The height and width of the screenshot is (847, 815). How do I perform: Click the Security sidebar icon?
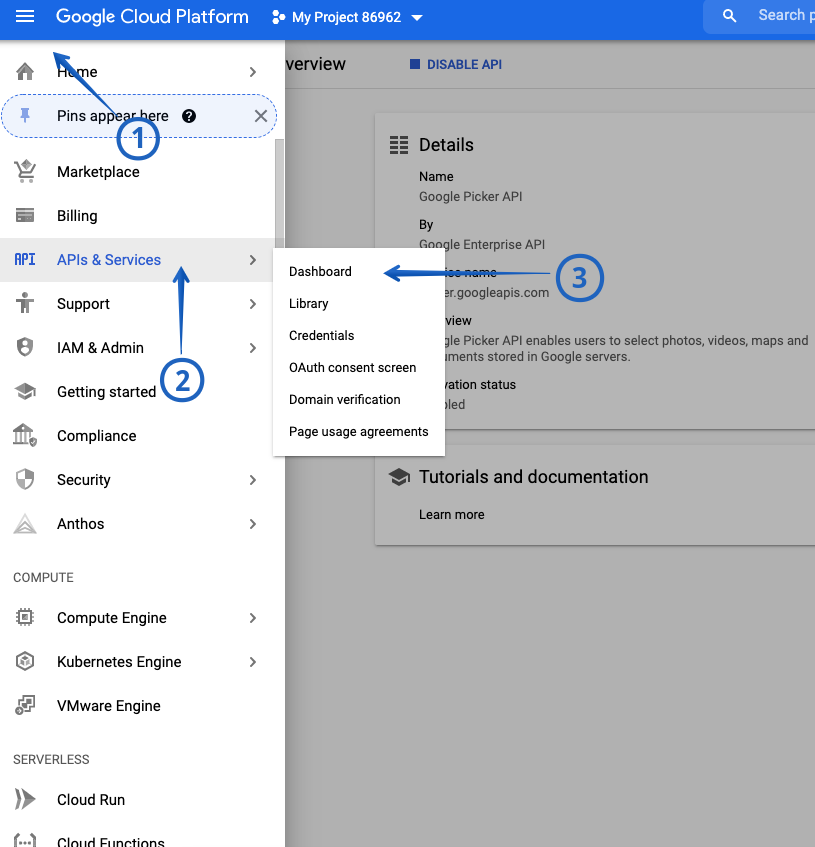coord(25,479)
